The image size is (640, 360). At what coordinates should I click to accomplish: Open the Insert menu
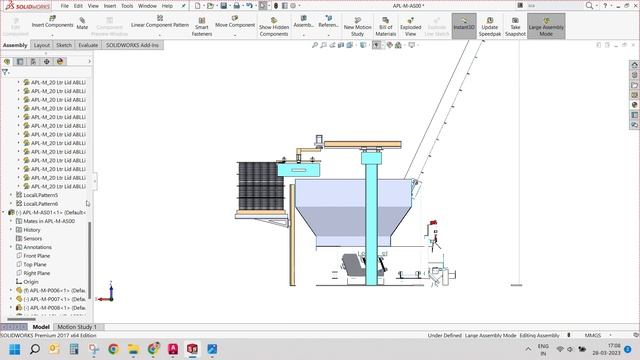click(110, 6)
